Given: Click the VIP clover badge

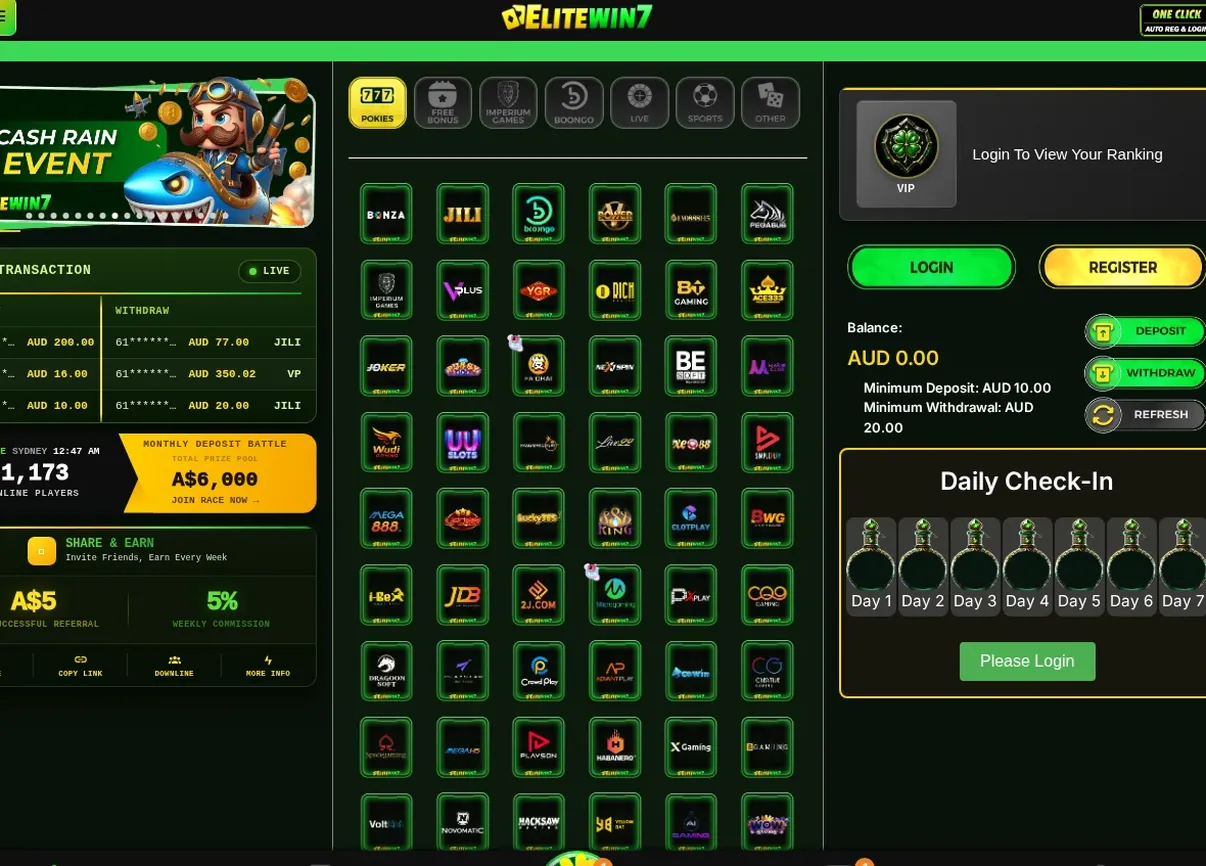Looking at the screenshot, I should click(906, 153).
